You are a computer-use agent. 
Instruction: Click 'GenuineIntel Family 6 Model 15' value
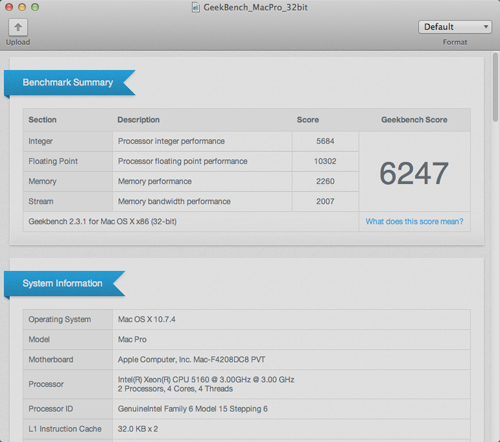pos(193,409)
